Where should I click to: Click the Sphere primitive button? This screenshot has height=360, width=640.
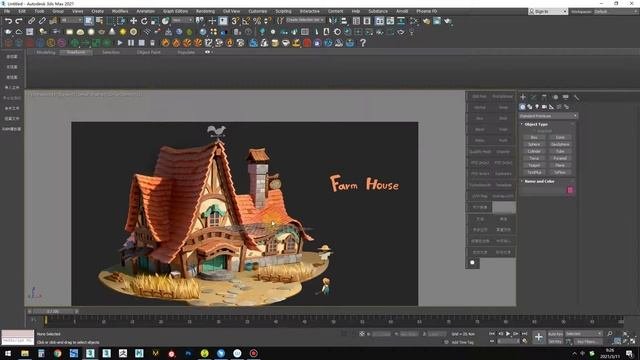534,144
